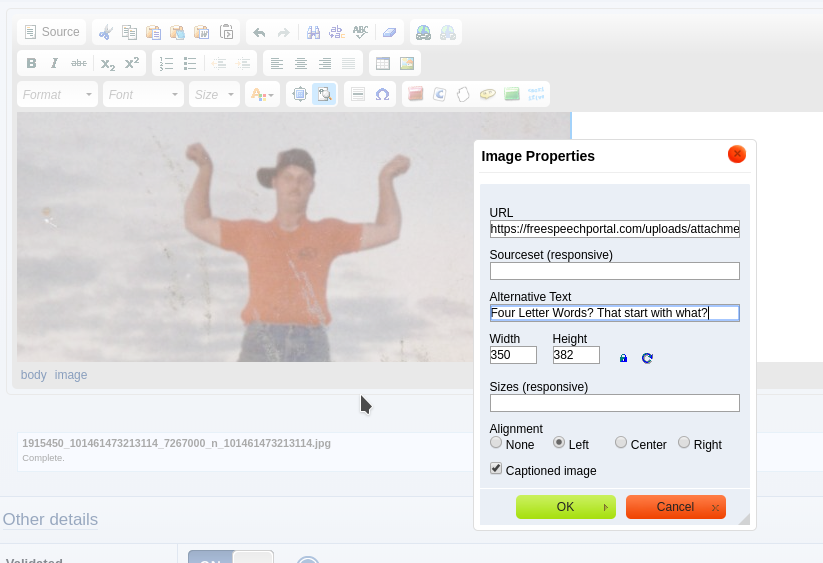823x563 pixels.
Task: Click the image element path item
Action: point(71,375)
